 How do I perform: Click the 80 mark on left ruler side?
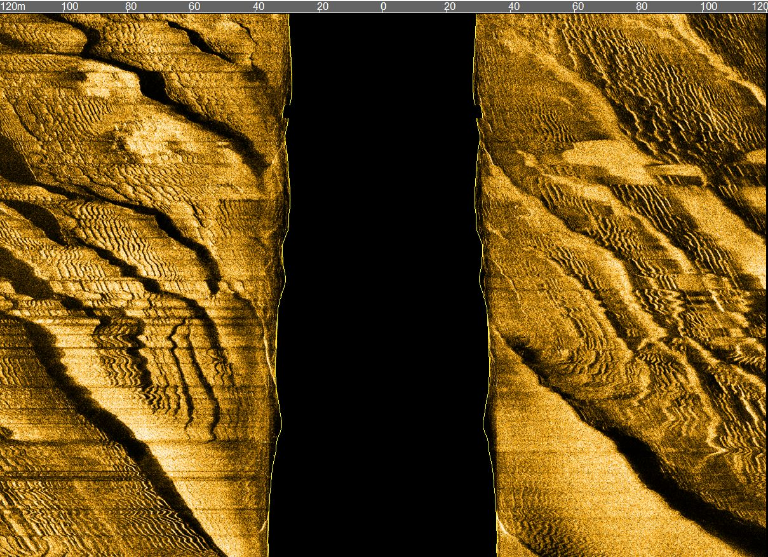(x=131, y=6)
